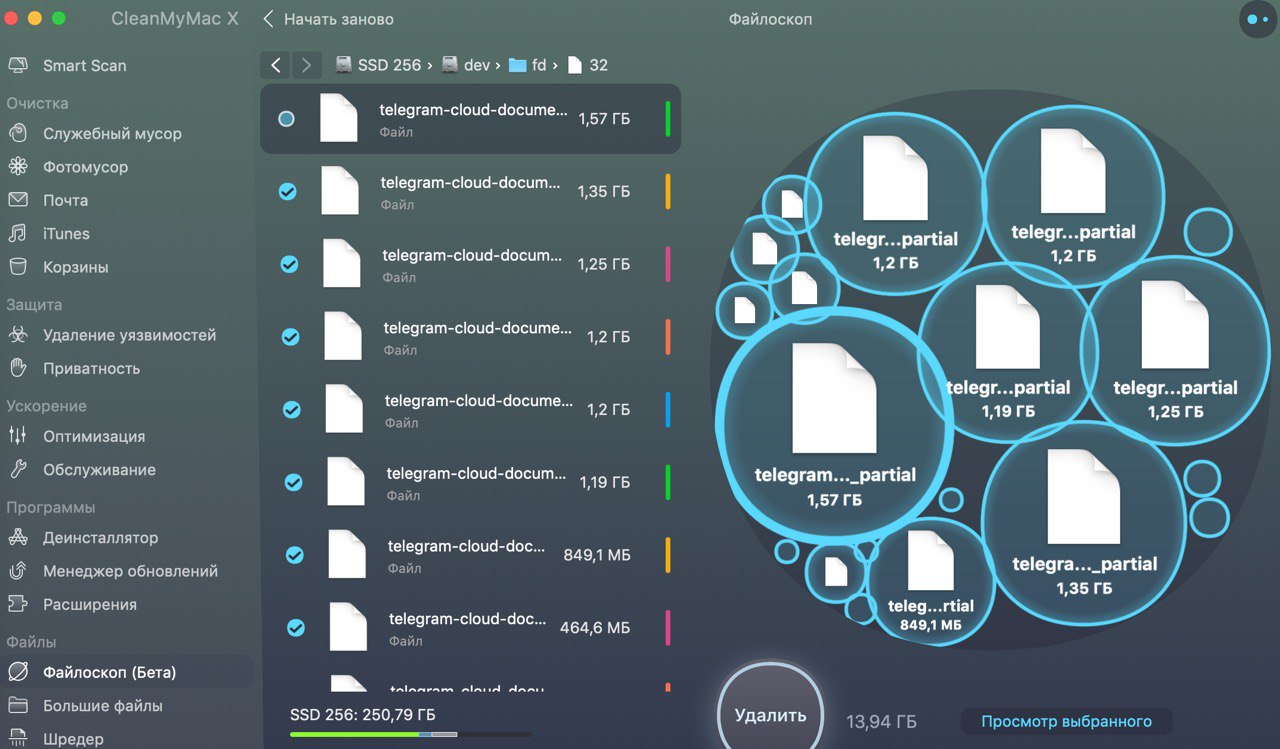
Task: Open Smart Scan from the sidebar
Action: [84, 65]
